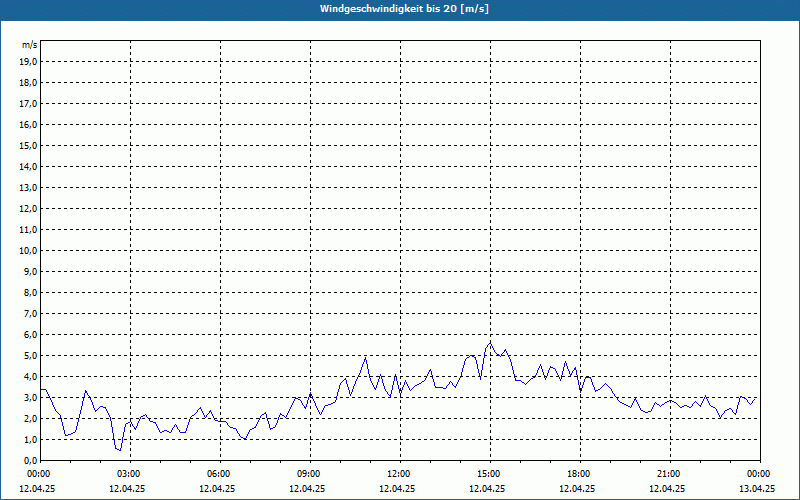
Task: Click the wind speed peak near 15:00
Action: [490, 342]
